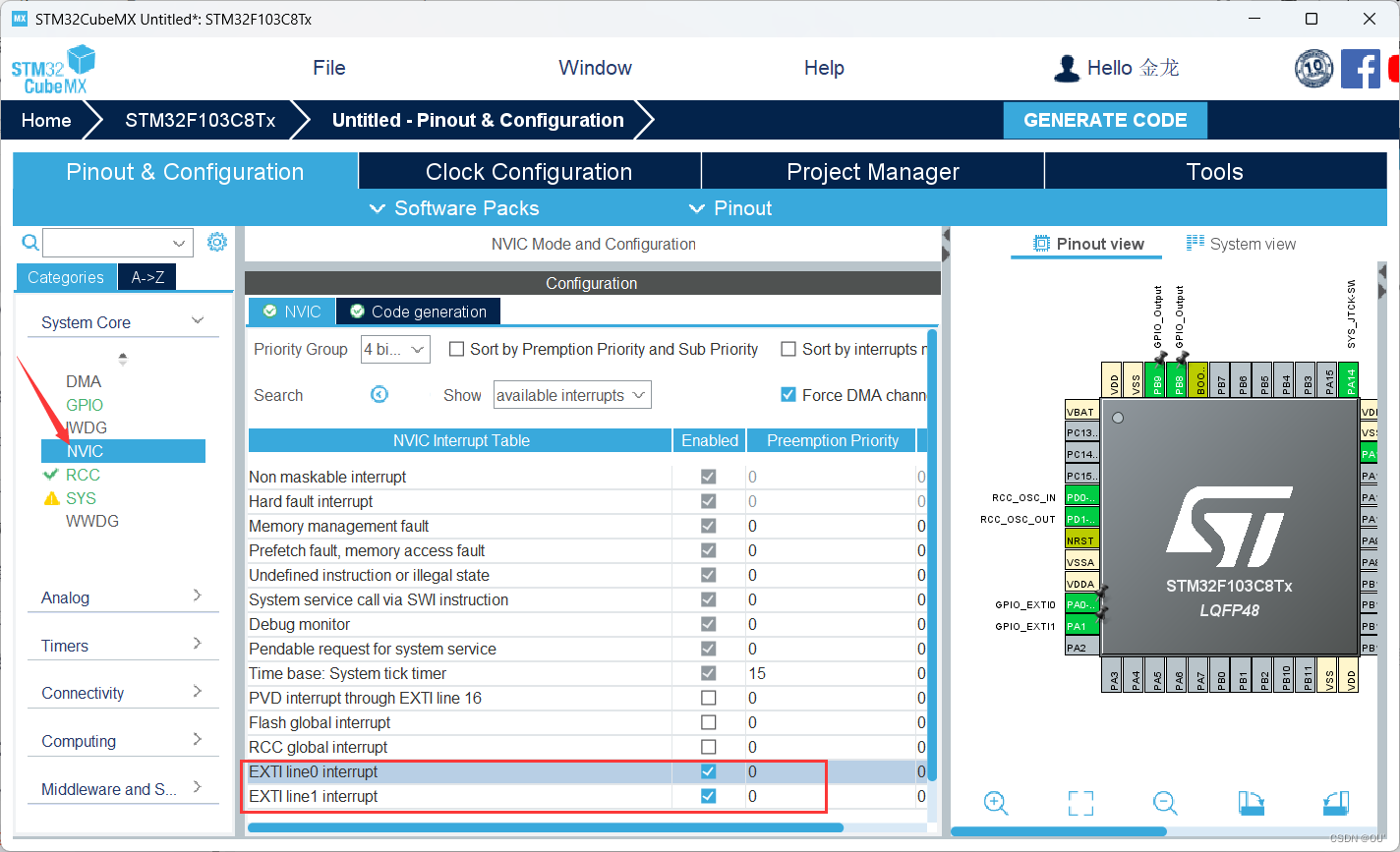Click the magnifier search icon in the categories panel
The width and height of the screenshot is (1400, 852).
click(30, 243)
